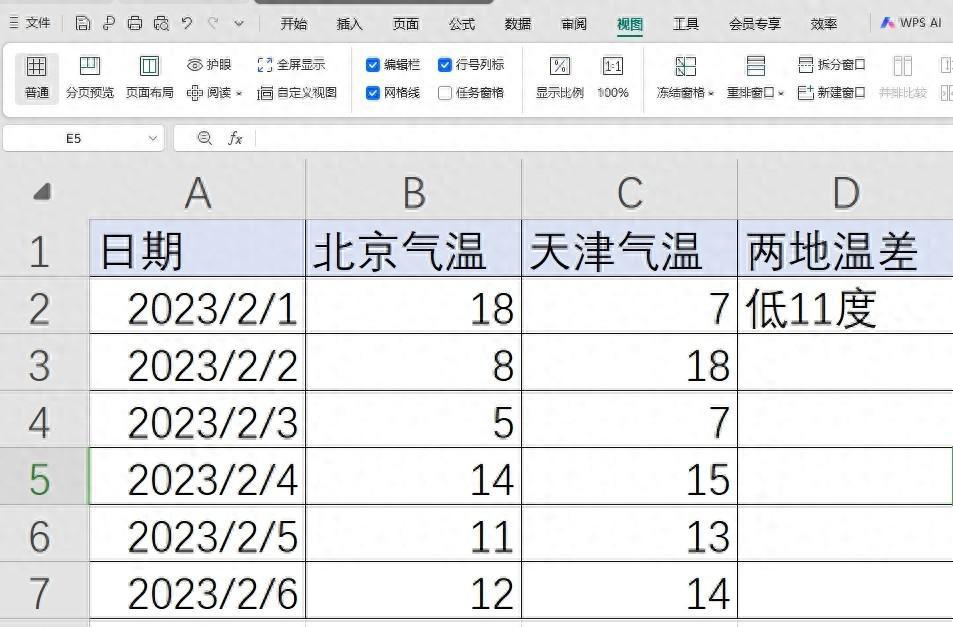Image resolution: width=953 pixels, height=627 pixels.
Task: Expand the quick access toolbar dropdown
Action: point(239,24)
